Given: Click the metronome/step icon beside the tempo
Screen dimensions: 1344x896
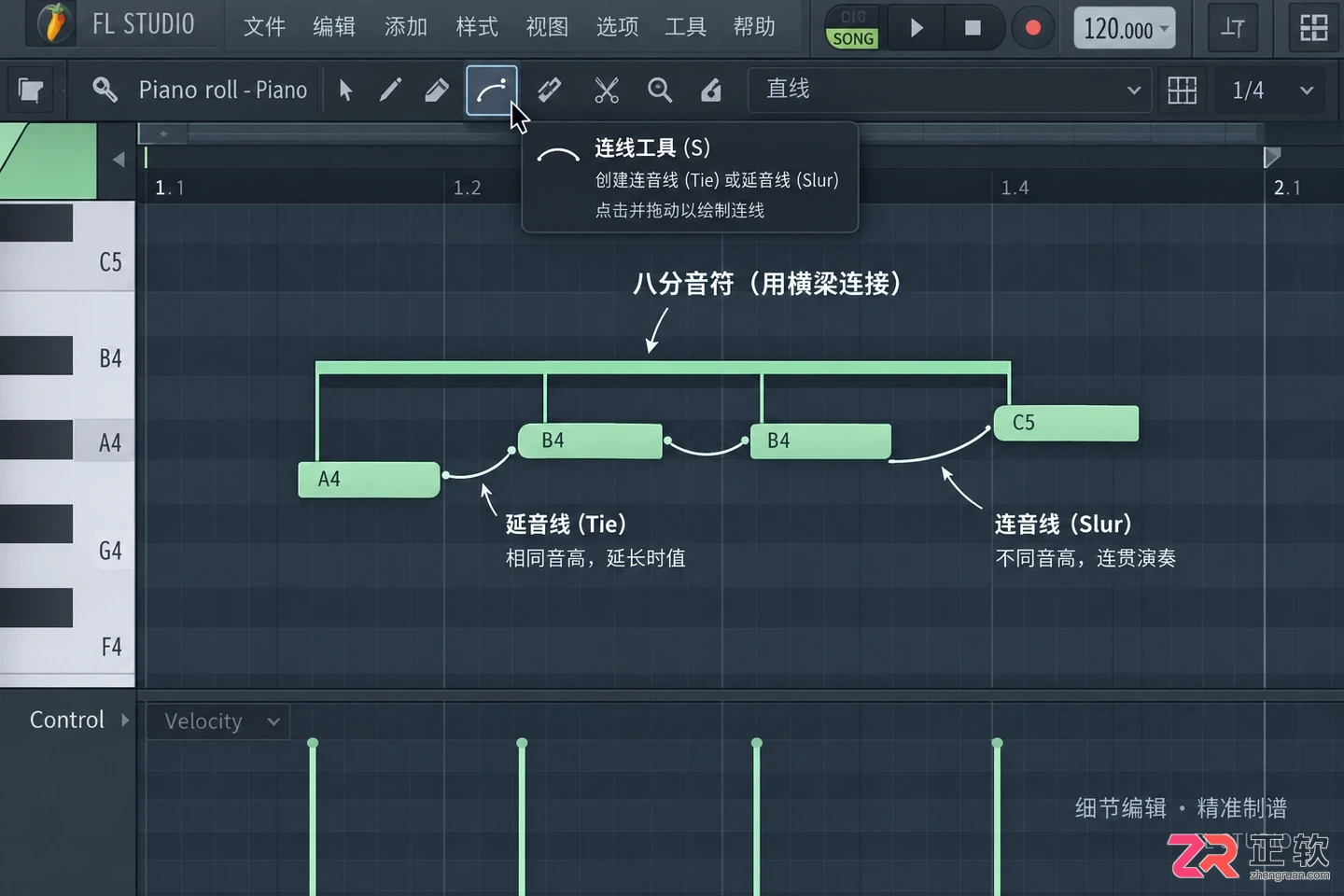Looking at the screenshot, I should point(1234,28).
